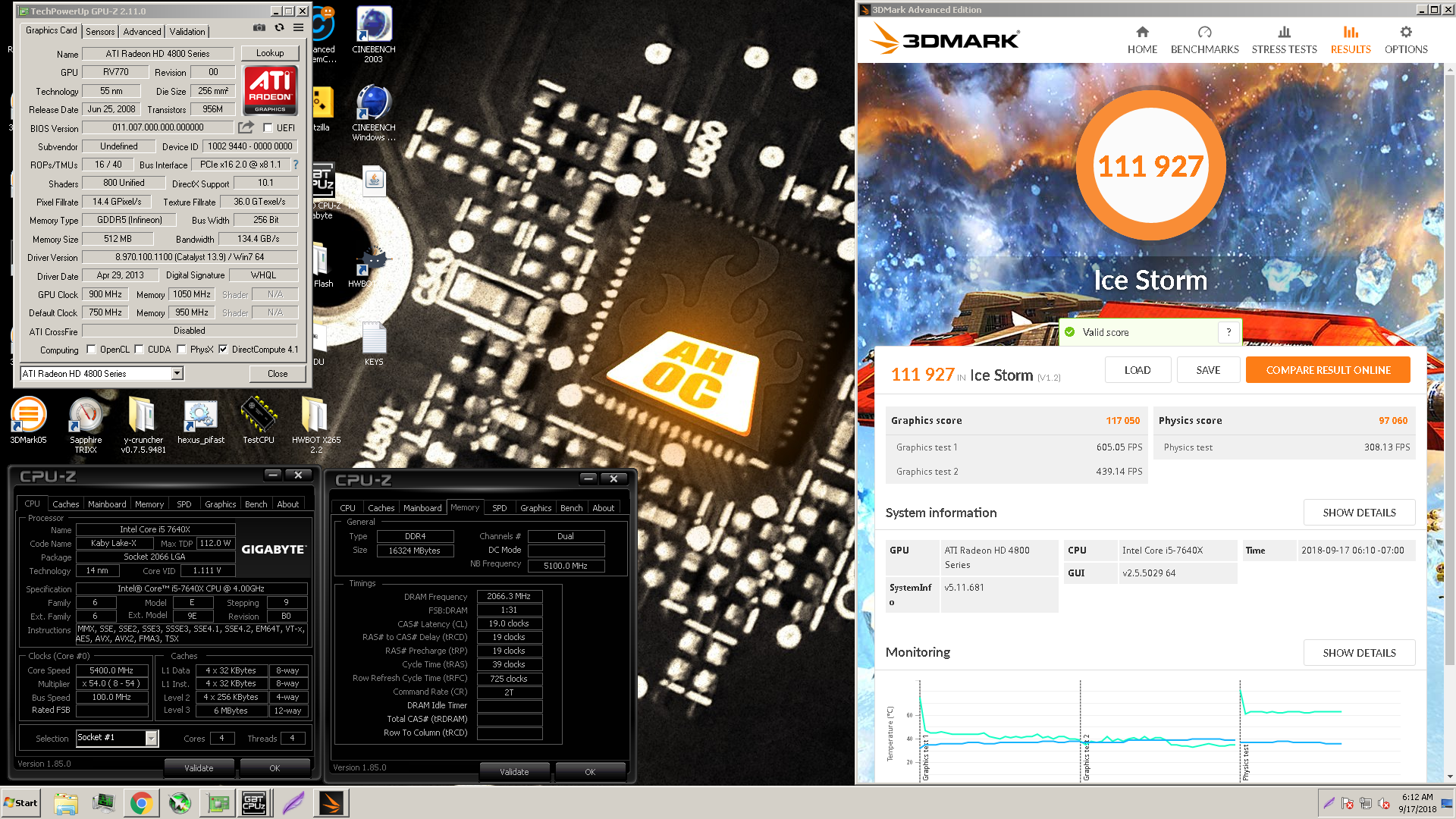Click COMPARE RESULT ONLINE button

(1328, 370)
